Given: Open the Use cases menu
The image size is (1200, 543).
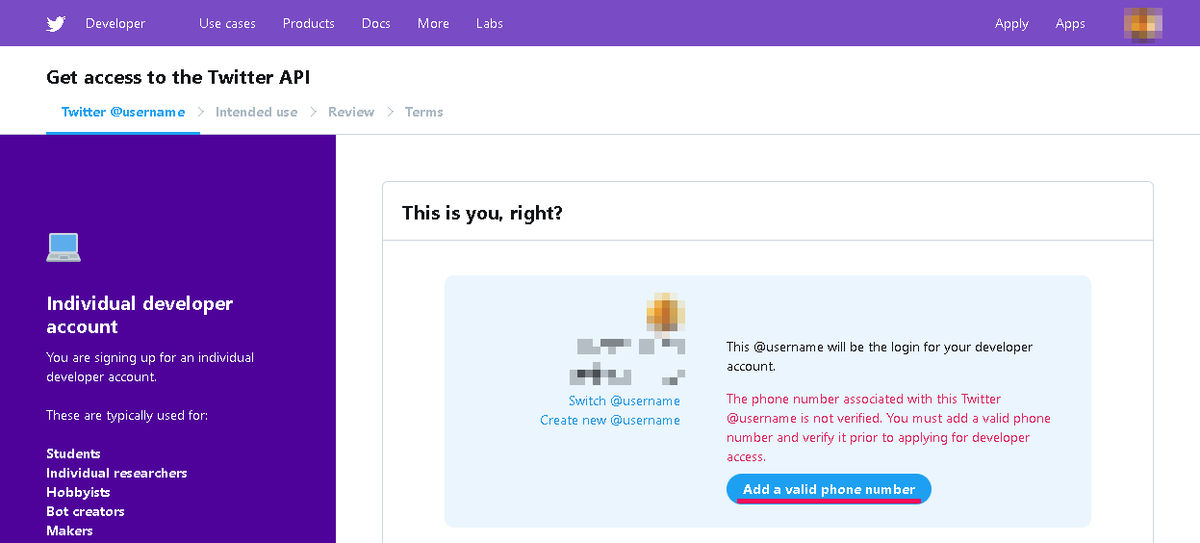Looking at the screenshot, I should tap(227, 24).
